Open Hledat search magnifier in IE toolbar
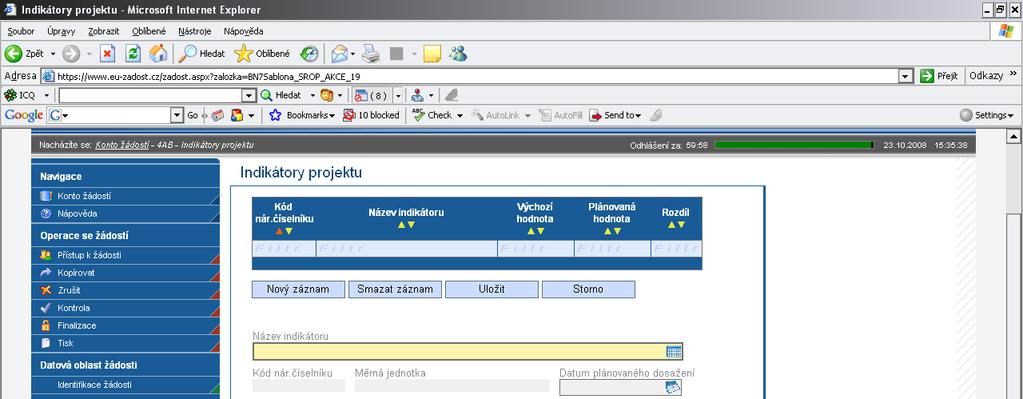Screen dimensions: 1023x399 (x=189, y=53)
